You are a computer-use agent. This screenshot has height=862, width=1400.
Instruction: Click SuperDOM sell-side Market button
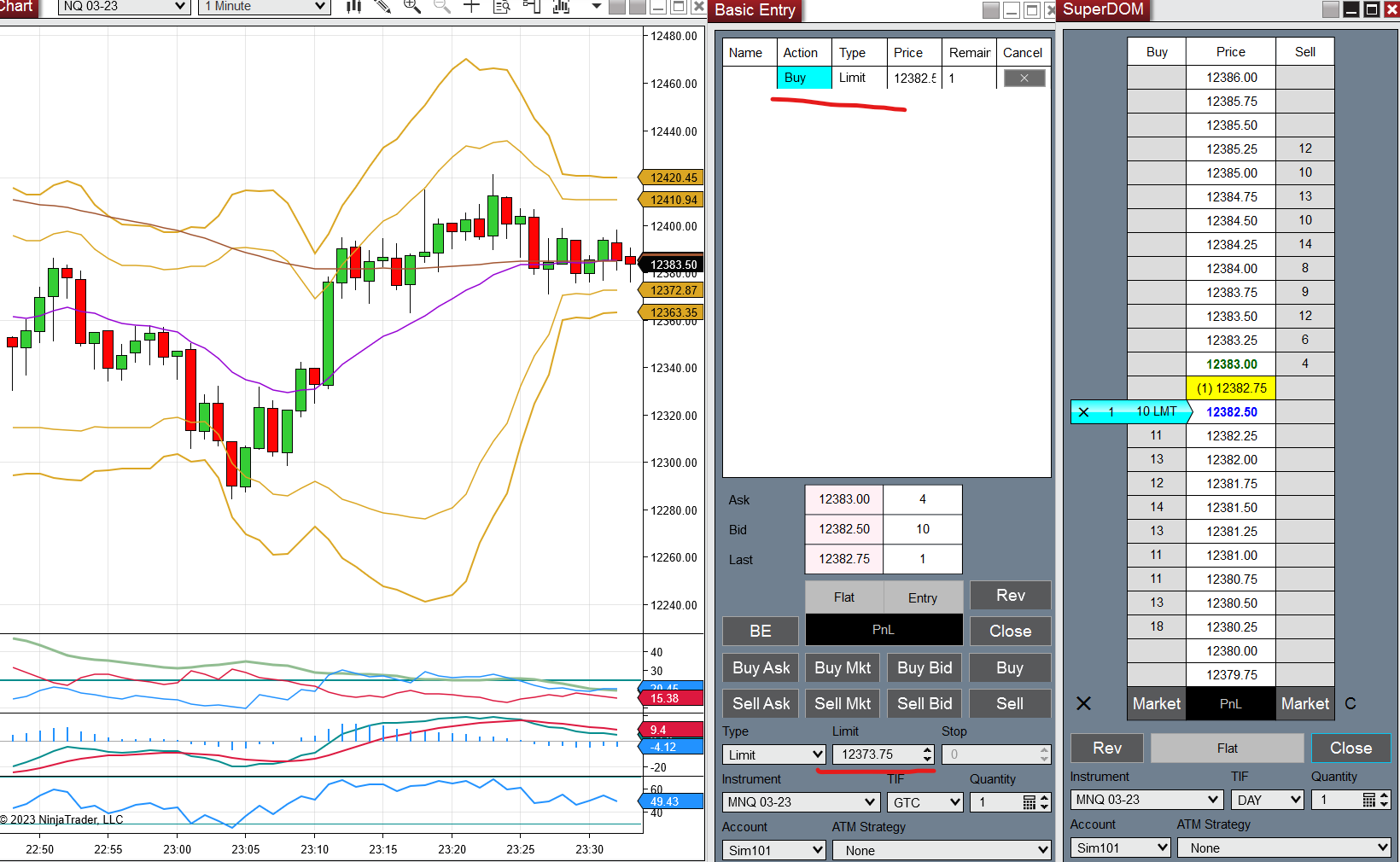(1305, 703)
